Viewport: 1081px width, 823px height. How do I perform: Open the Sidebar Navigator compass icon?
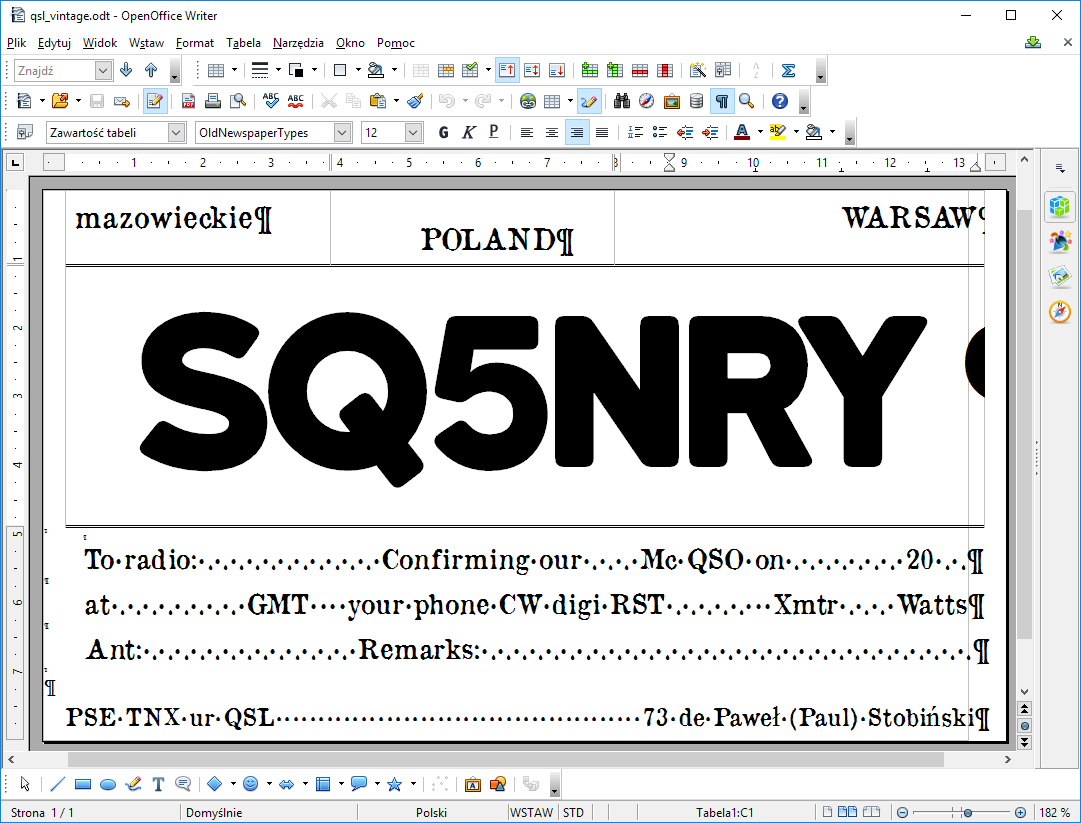pyautogui.click(x=1060, y=312)
